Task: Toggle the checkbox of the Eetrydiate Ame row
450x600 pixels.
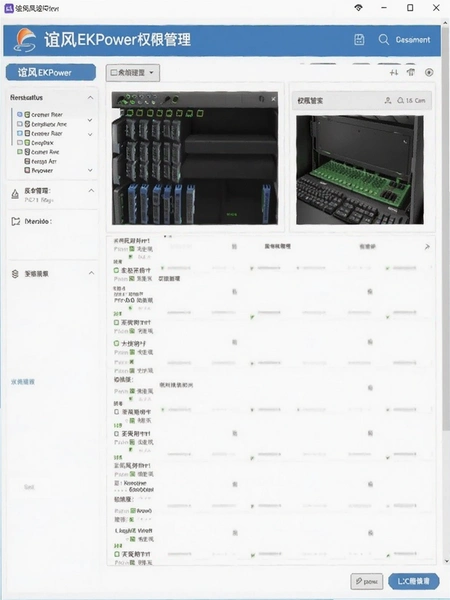Action: pos(20,124)
